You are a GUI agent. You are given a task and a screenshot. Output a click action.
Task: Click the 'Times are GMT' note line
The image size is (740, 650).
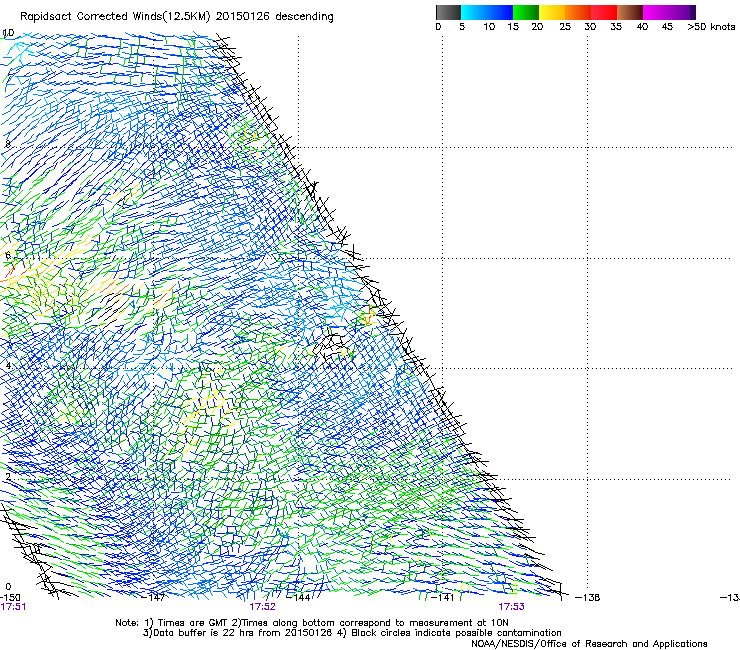pos(312,623)
